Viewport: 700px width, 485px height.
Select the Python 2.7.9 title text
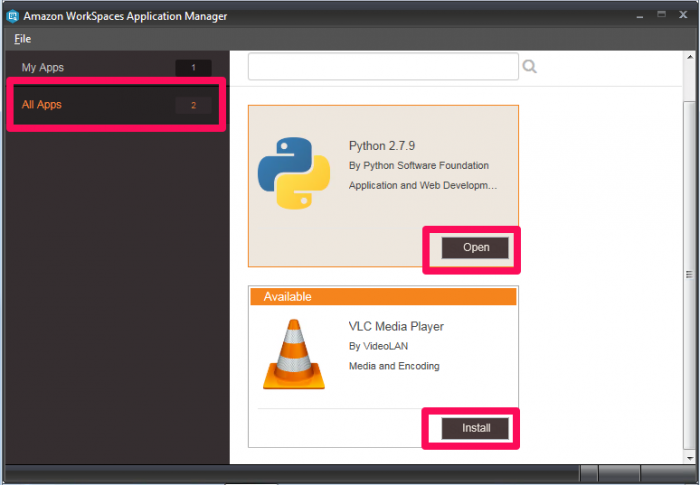tap(382, 146)
